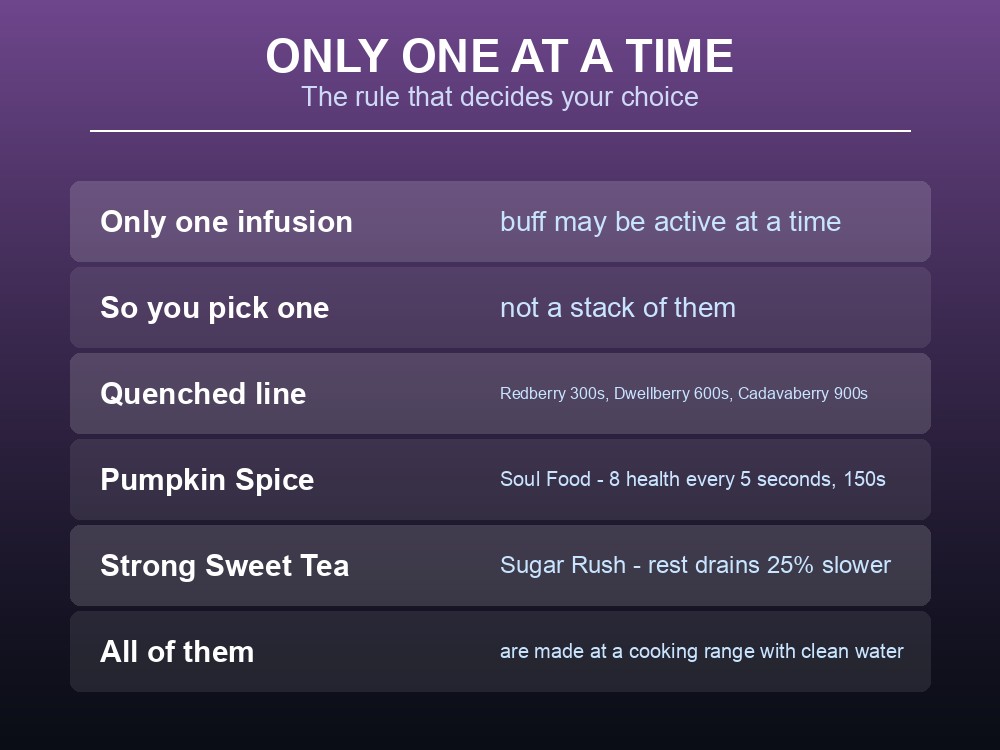Click the 'Pumpkin Spice' row label
This screenshot has width=1000, height=750.
point(207,480)
